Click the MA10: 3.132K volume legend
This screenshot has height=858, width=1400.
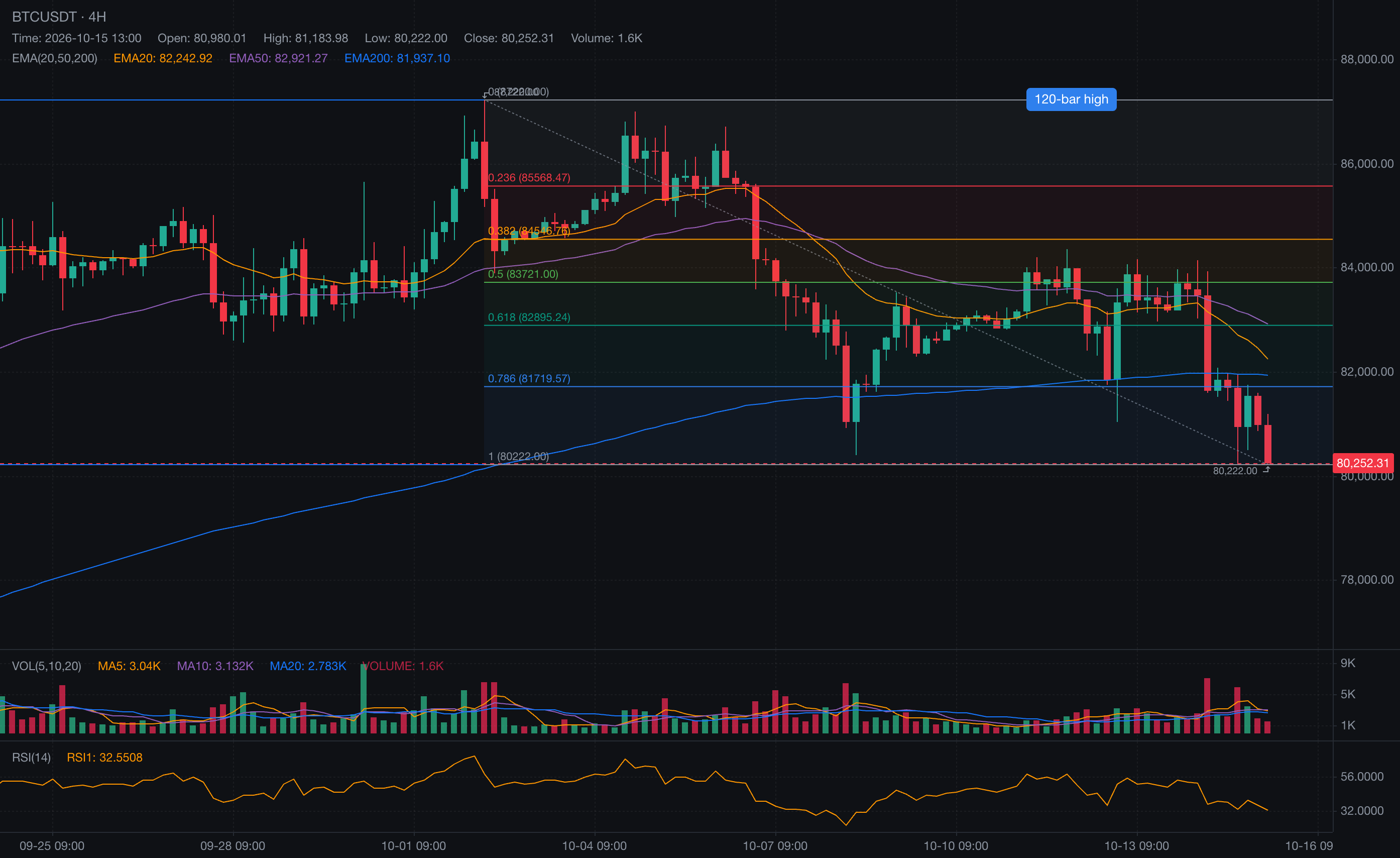click(x=215, y=666)
